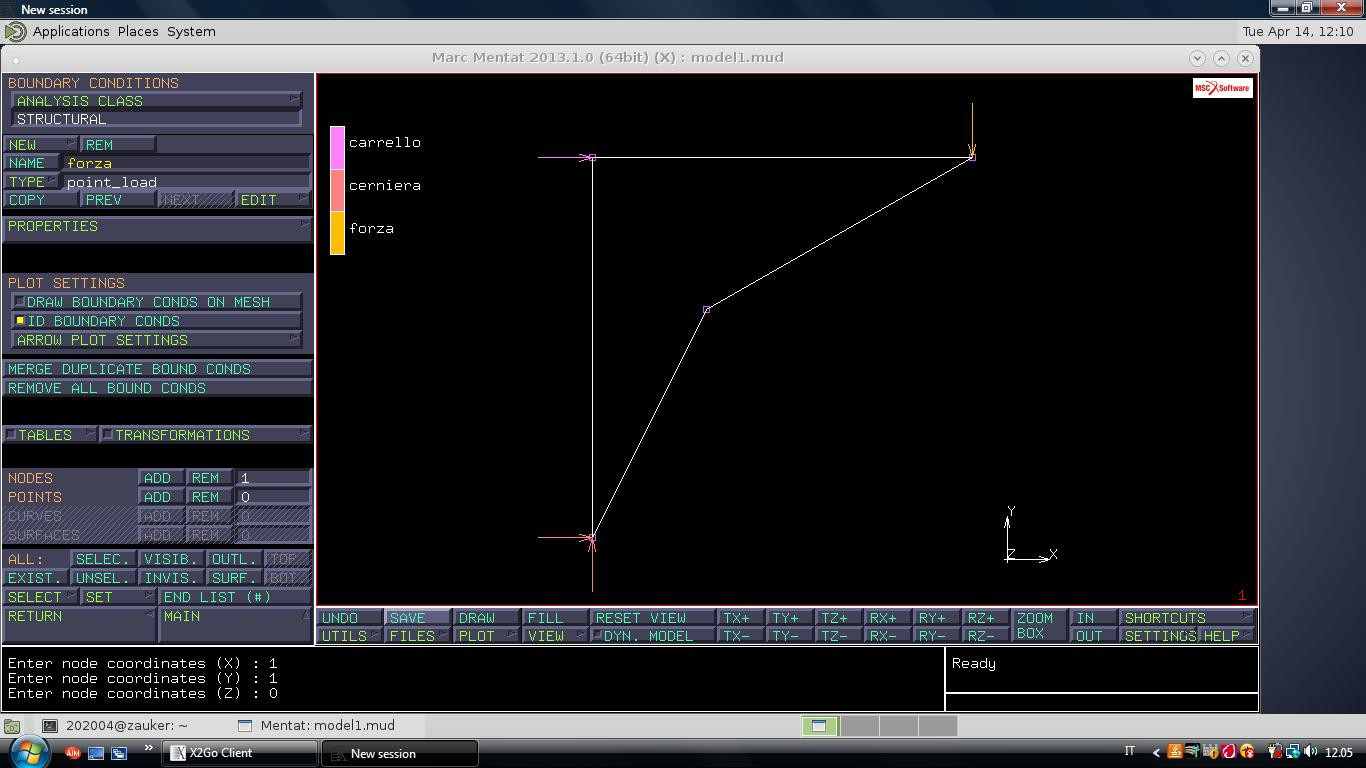Click the NODES count field
The image size is (1366, 768).
pyautogui.click(x=273, y=478)
